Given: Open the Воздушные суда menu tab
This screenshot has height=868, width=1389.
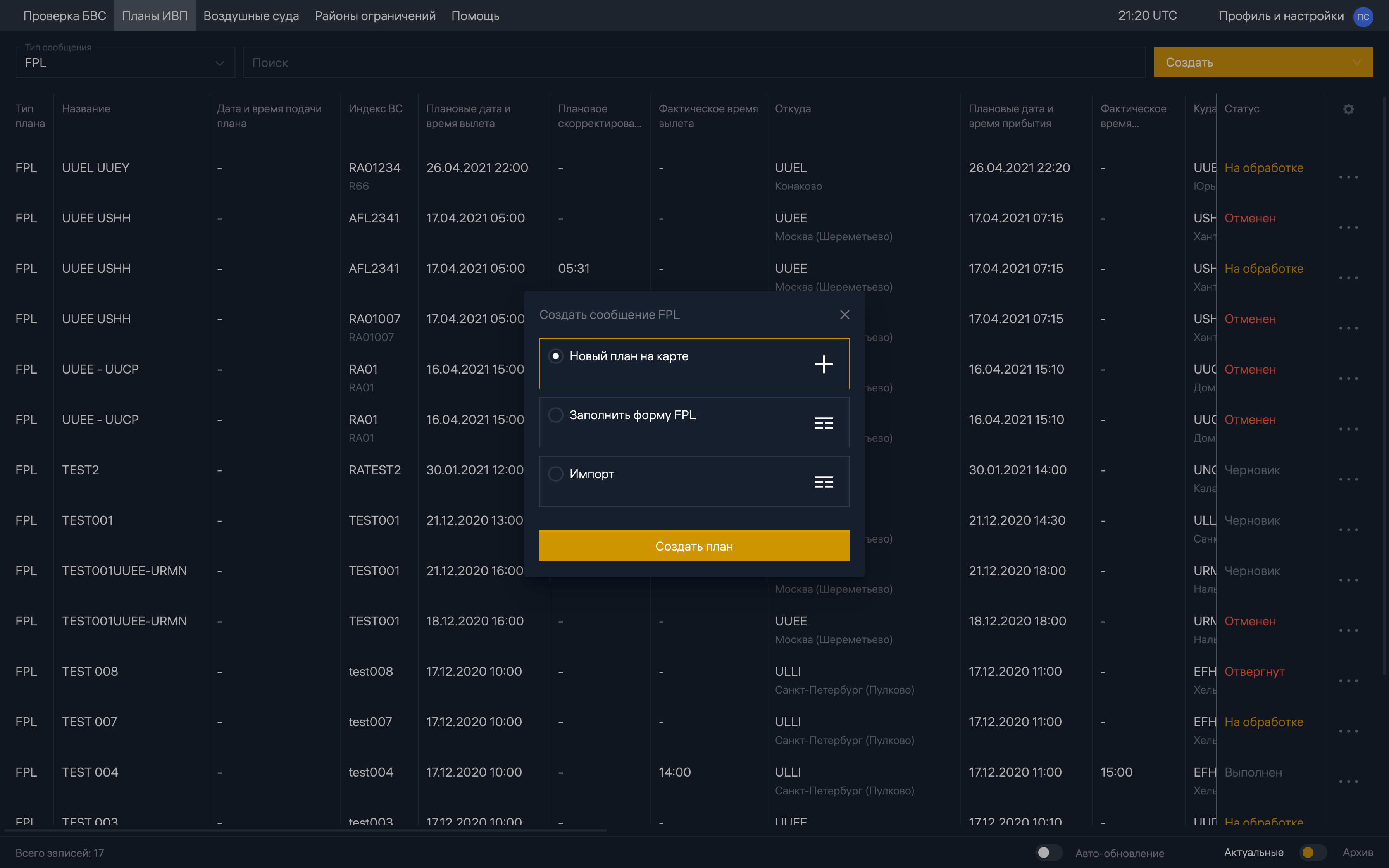Looking at the screenshot, I should [251, 16].
